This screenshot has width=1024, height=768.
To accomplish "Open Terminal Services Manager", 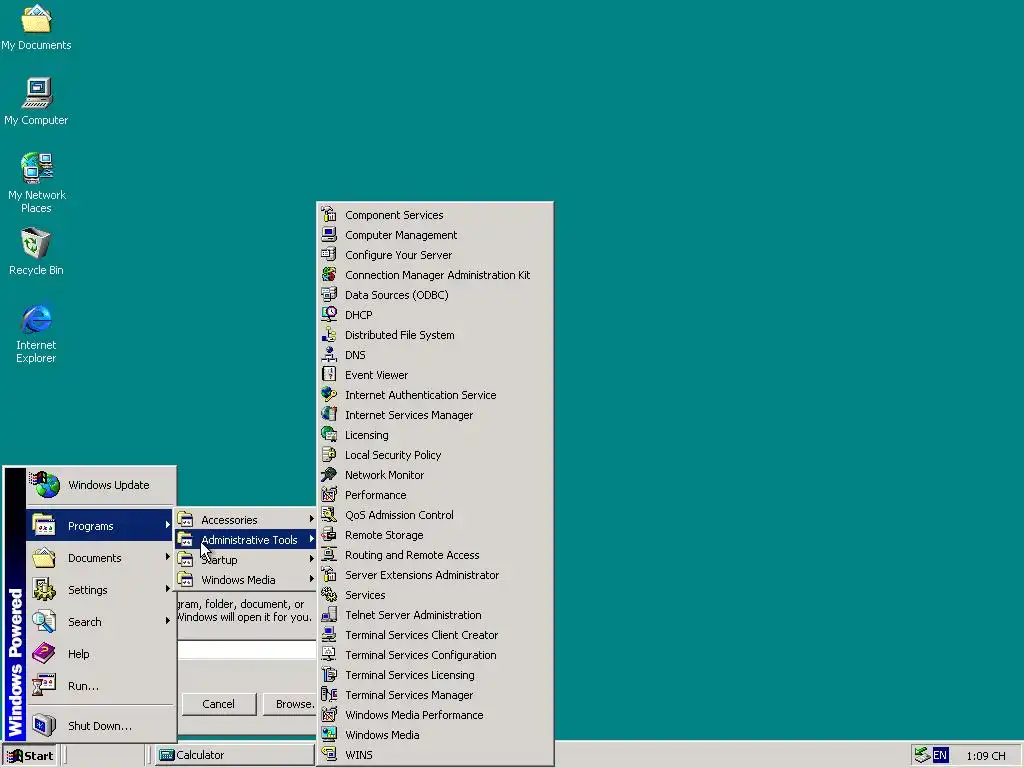I will point(435,696).
